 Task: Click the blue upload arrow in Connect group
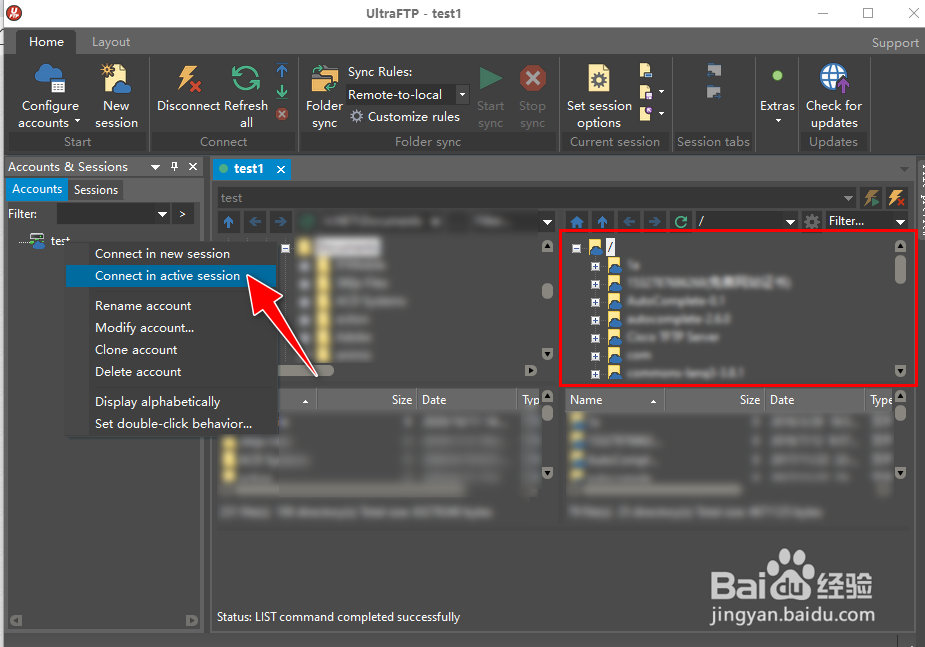coord(282,71)
